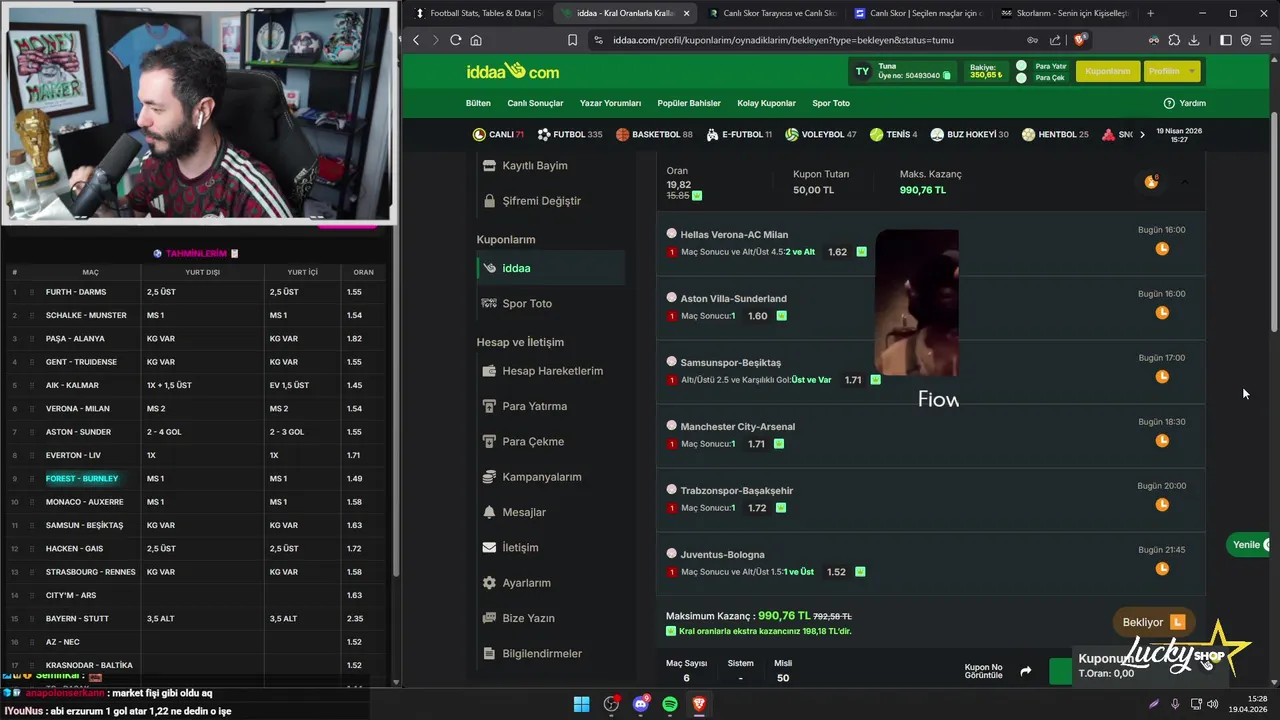
Task: Open the taskbar volume icon
Action: pos(1212,704)
